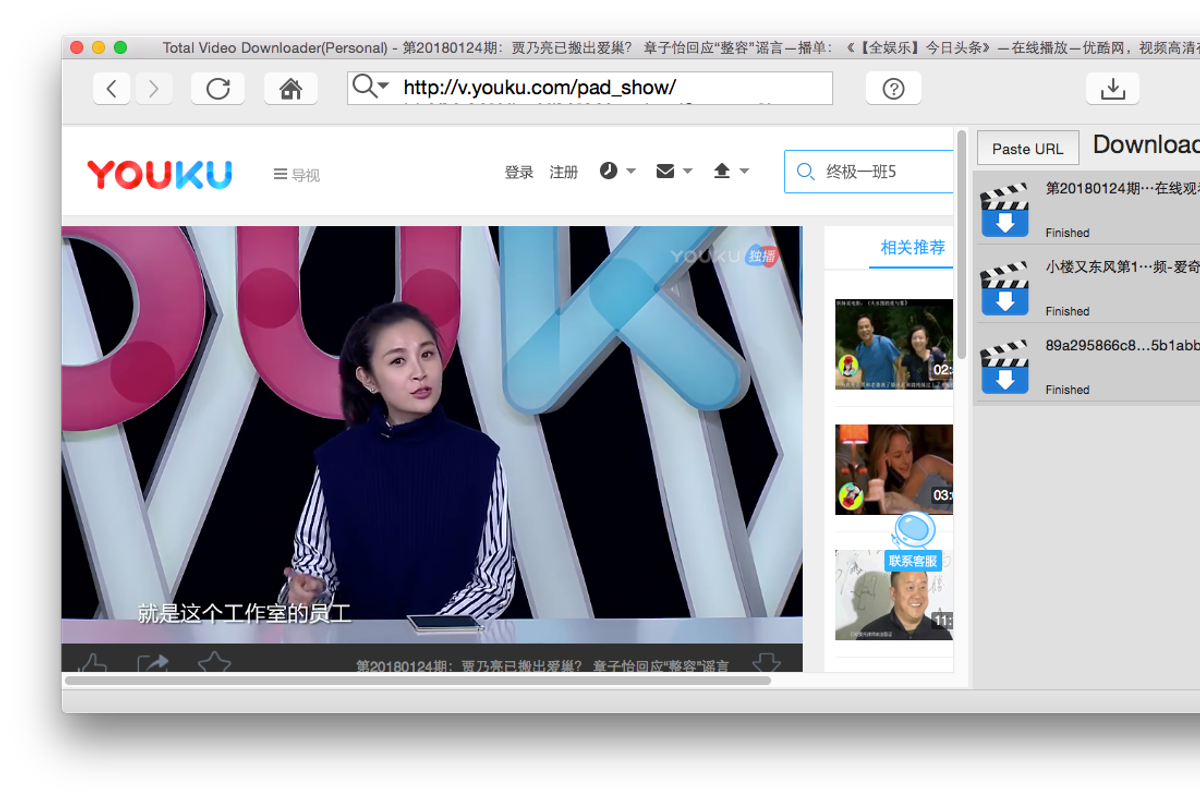Reload the page with the refresh button
The image size is (1200, 800).
(218, 89)
